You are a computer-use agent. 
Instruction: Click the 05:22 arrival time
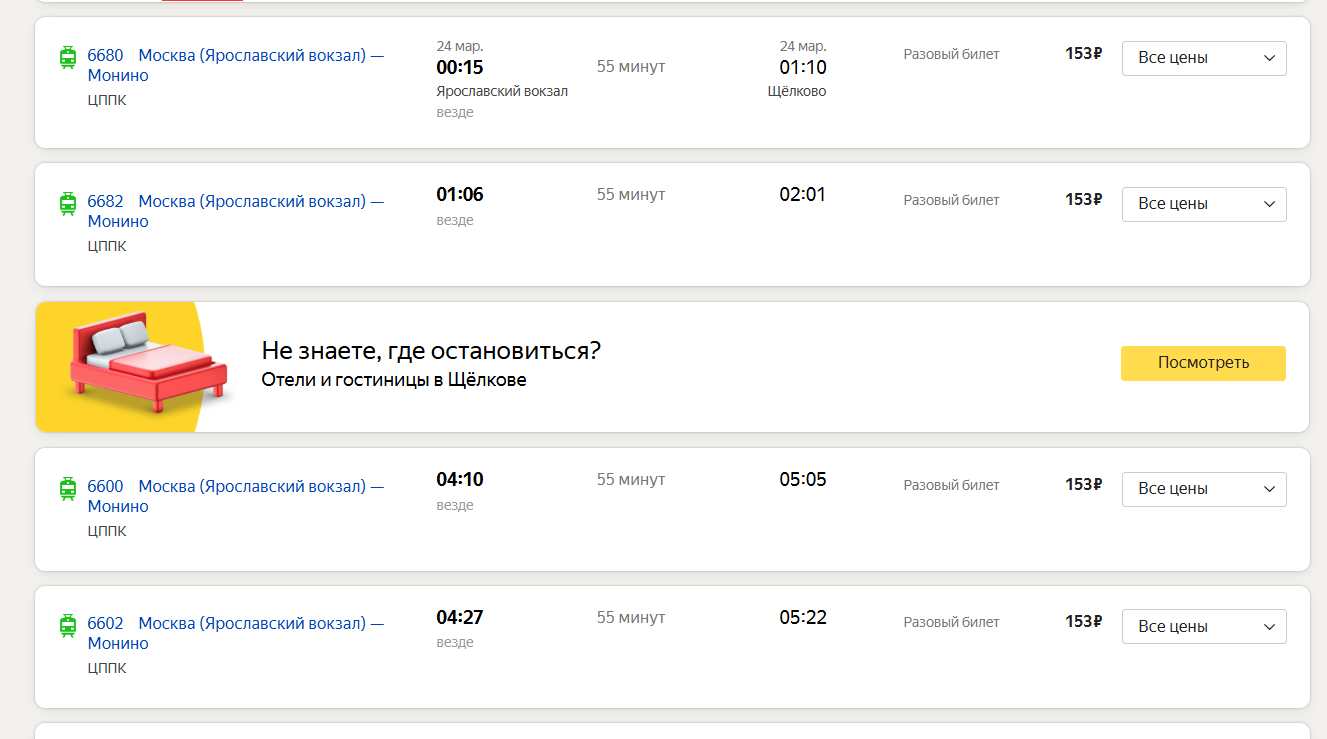tap(803, 617)
